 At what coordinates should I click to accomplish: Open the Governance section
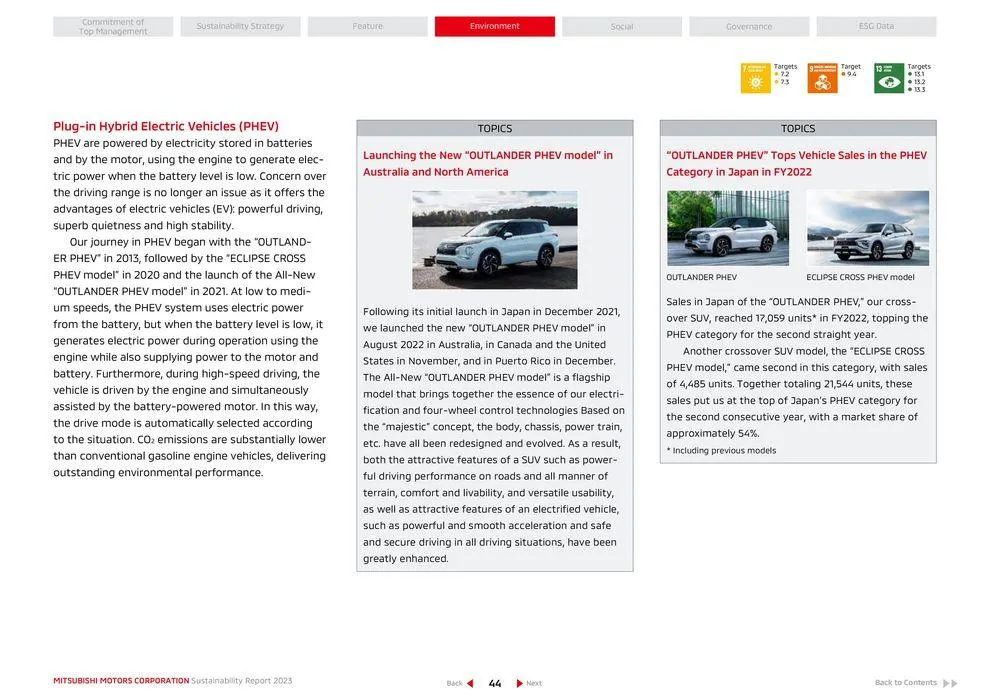750,26
